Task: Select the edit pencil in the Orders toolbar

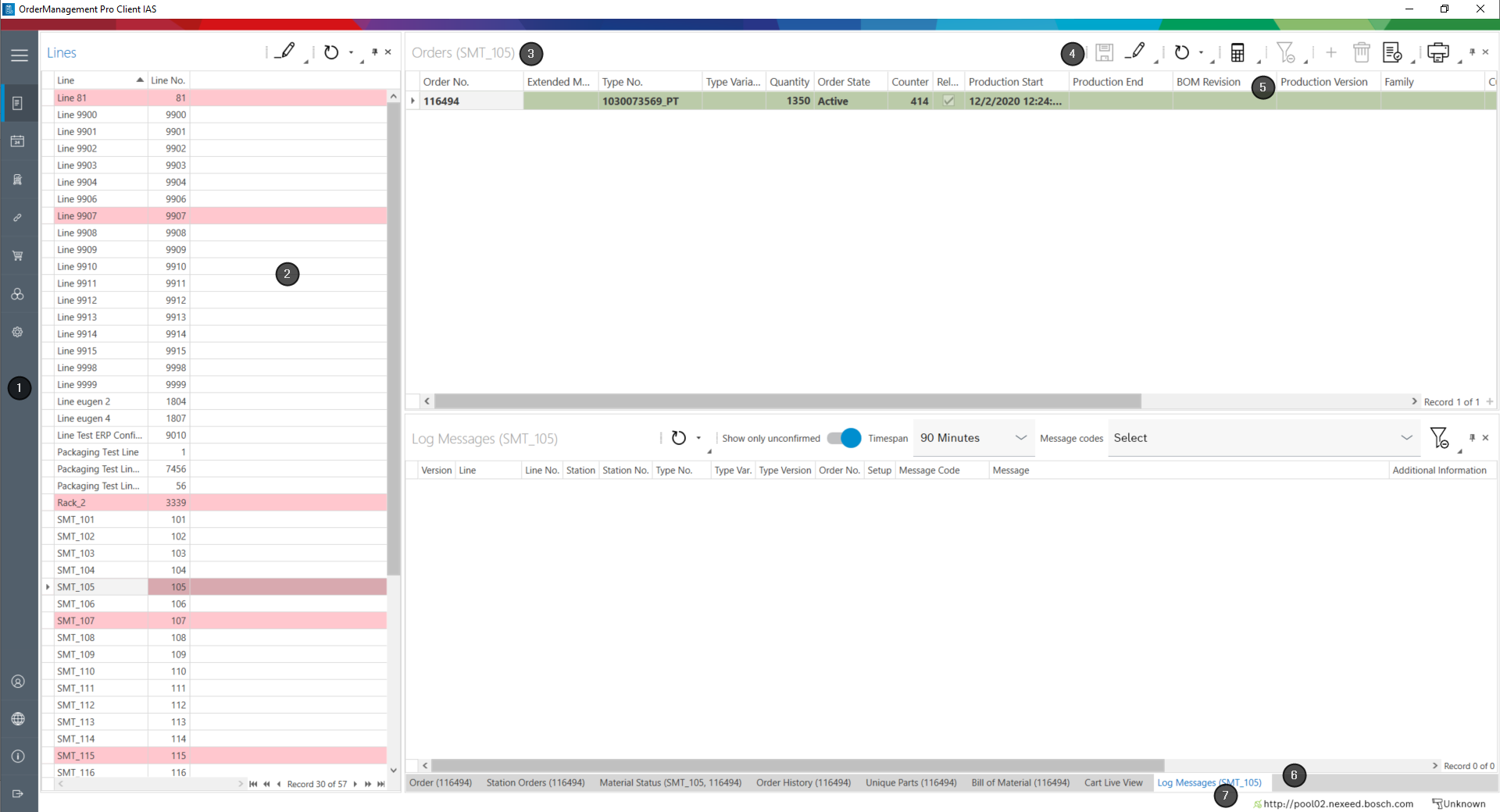Action: point(1135,52)
